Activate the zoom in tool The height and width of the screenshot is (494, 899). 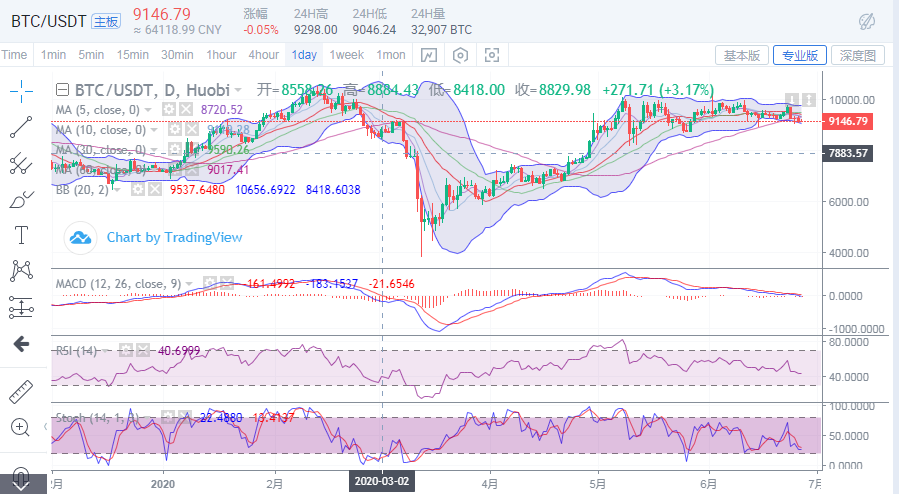click(x=21, y=427)
